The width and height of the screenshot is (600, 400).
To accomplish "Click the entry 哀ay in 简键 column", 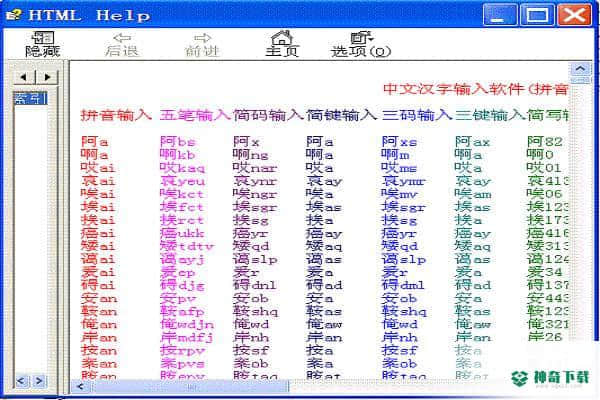I will coord(324,181).
